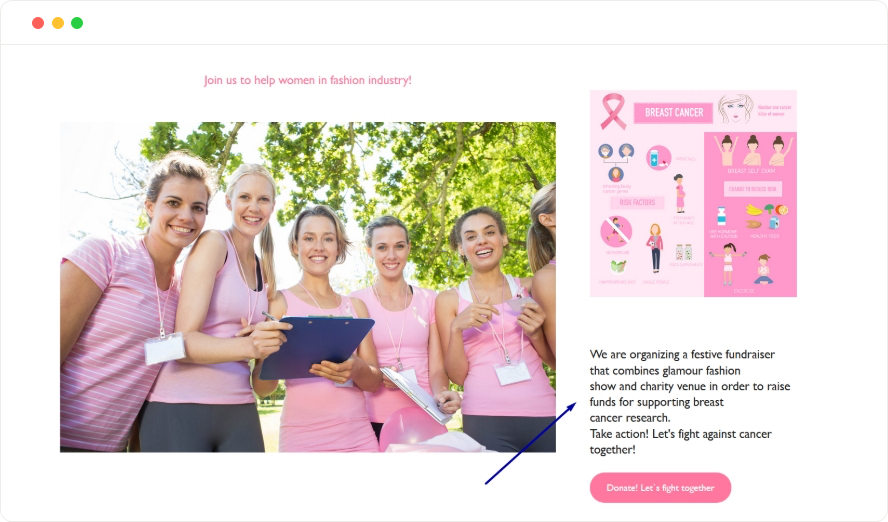Select the food supplements jars icon

tap(684, 252)
